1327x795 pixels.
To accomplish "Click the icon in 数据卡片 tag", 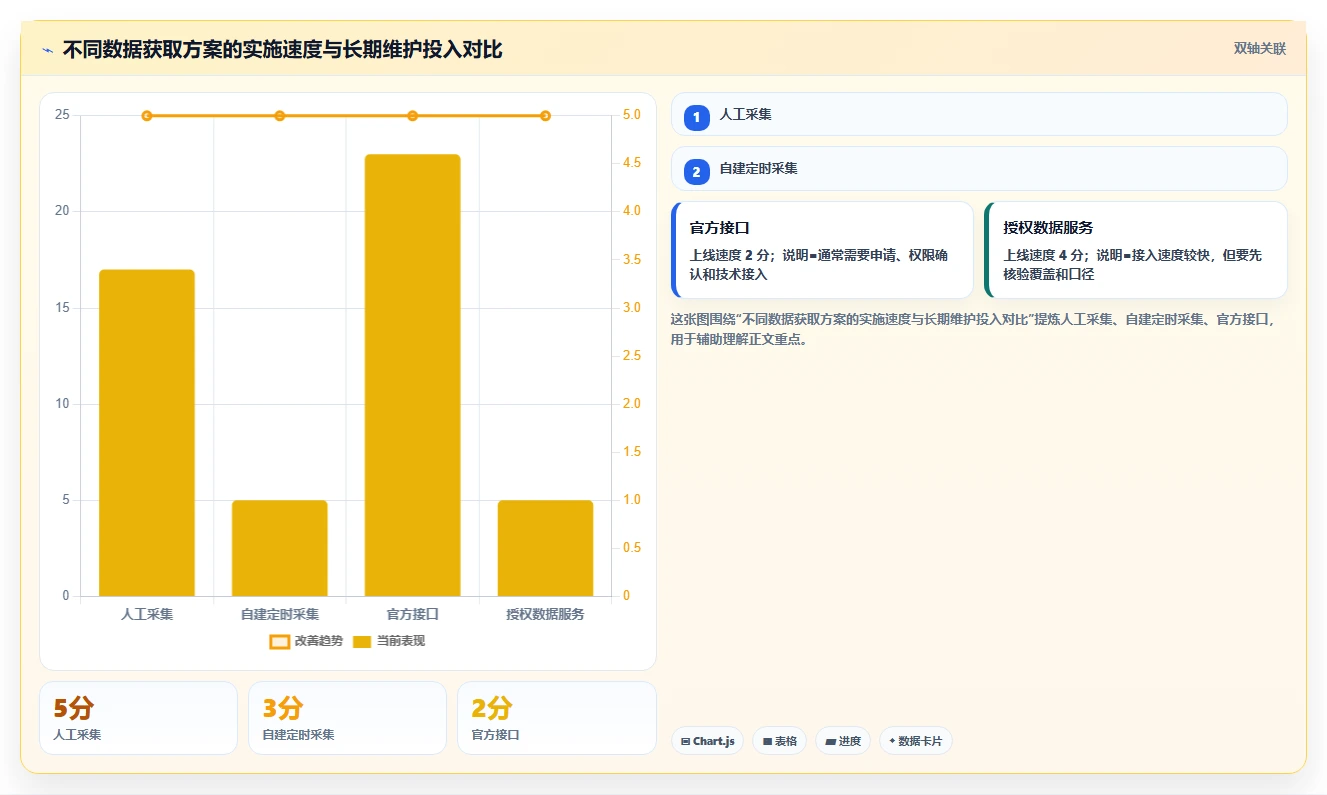I will (x=892, y=741).
